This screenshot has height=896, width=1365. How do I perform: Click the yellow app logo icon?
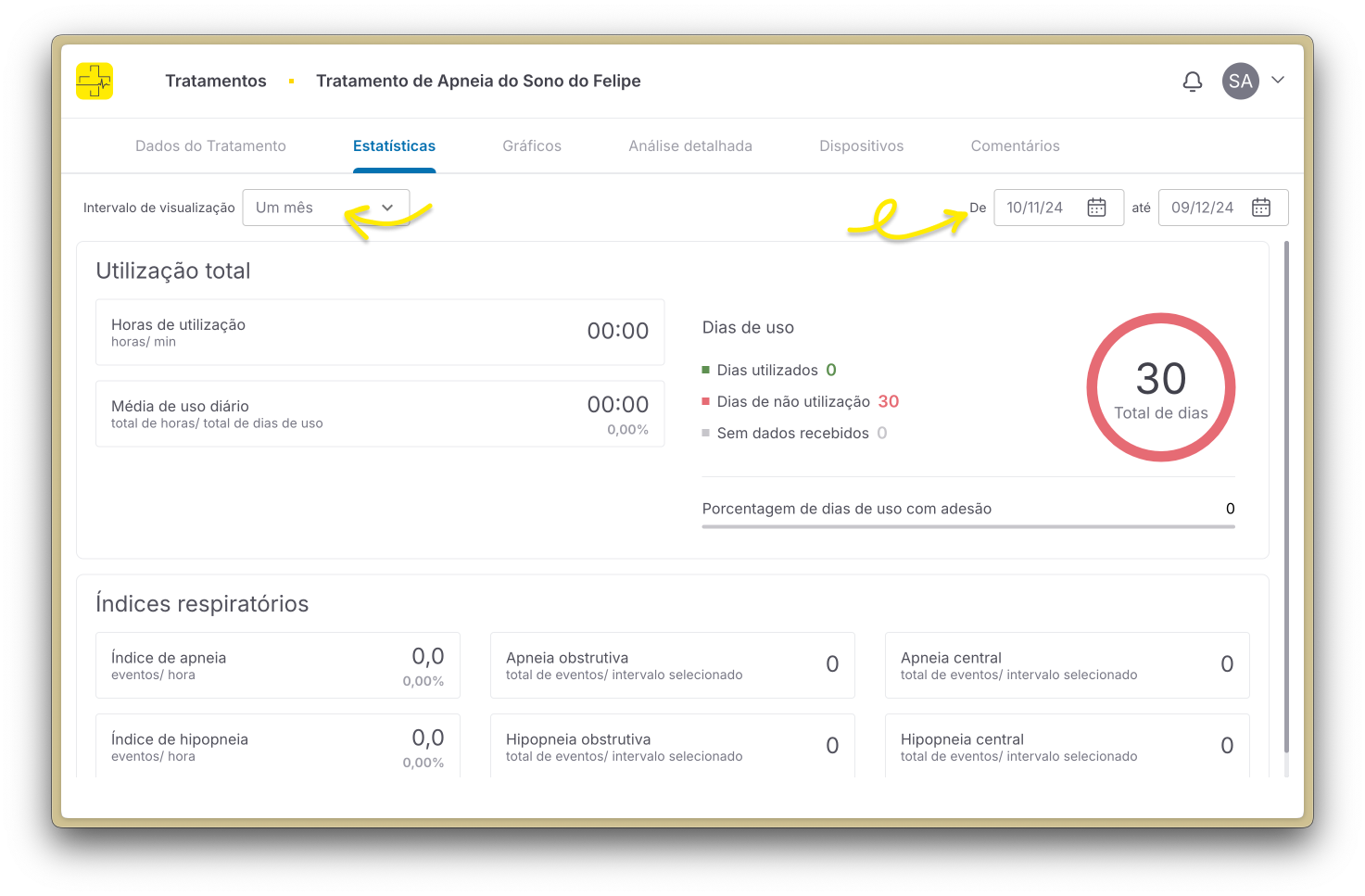[x=95, y=82]
